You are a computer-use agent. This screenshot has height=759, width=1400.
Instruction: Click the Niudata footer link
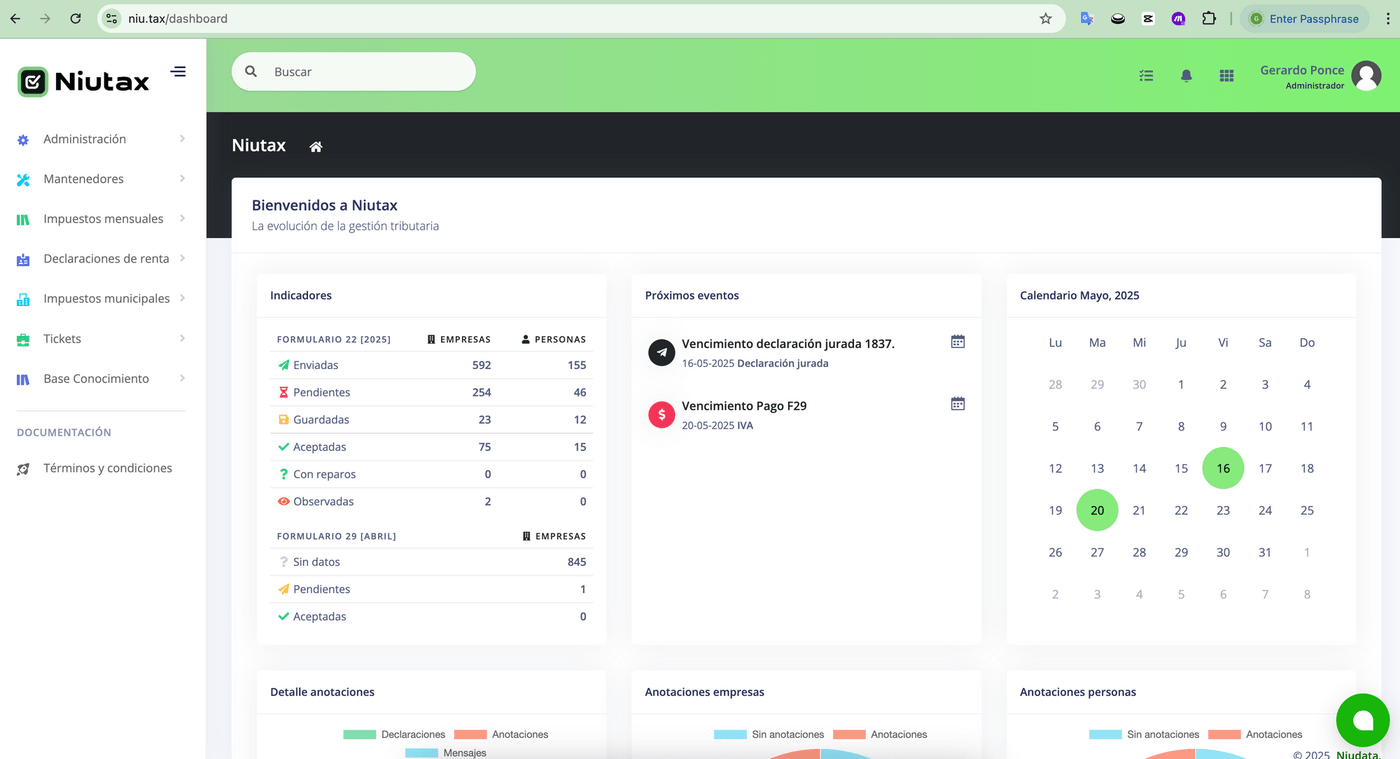(1358, 755)
